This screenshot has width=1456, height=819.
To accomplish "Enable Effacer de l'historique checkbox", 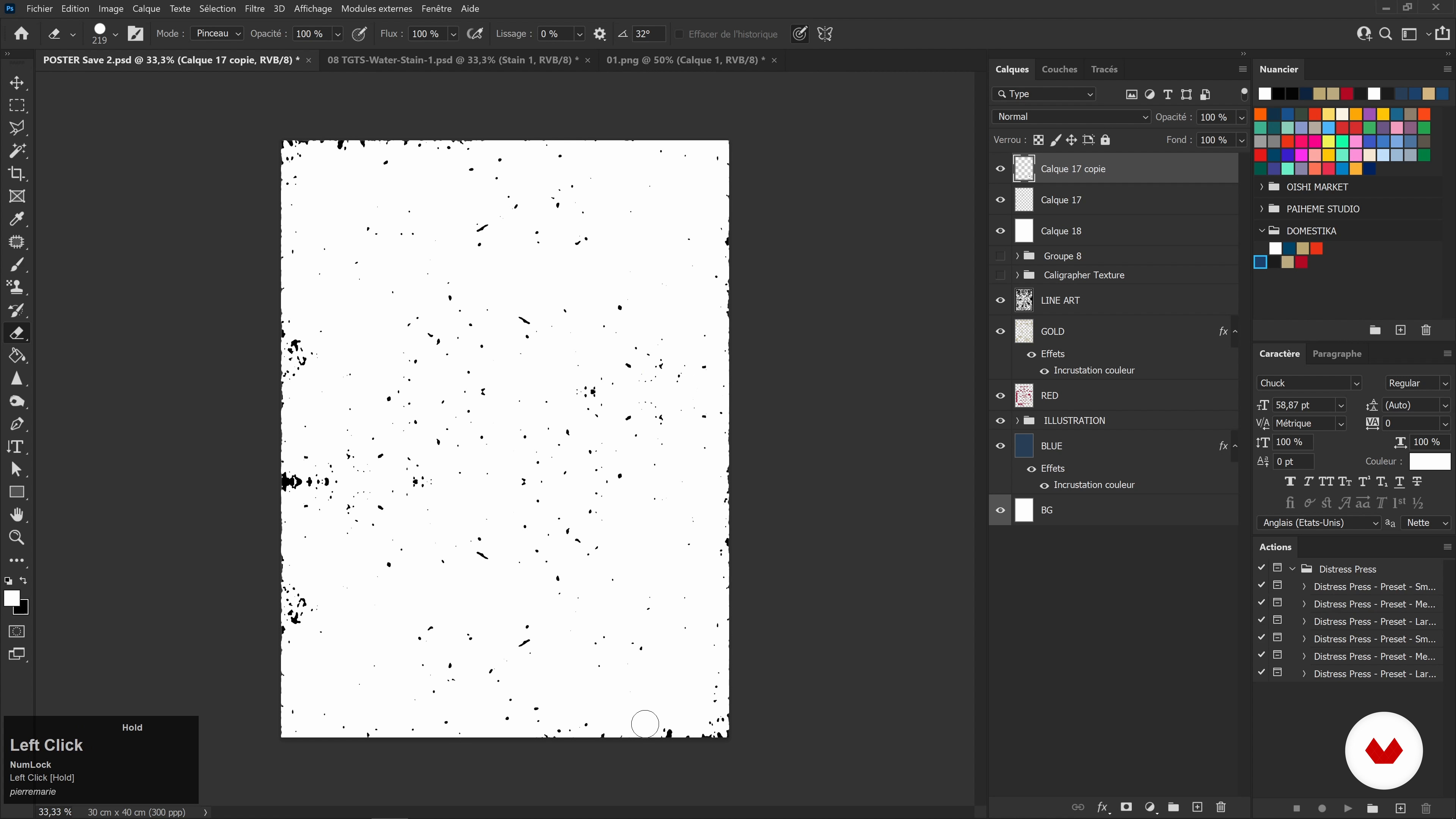I will (679, 34).
